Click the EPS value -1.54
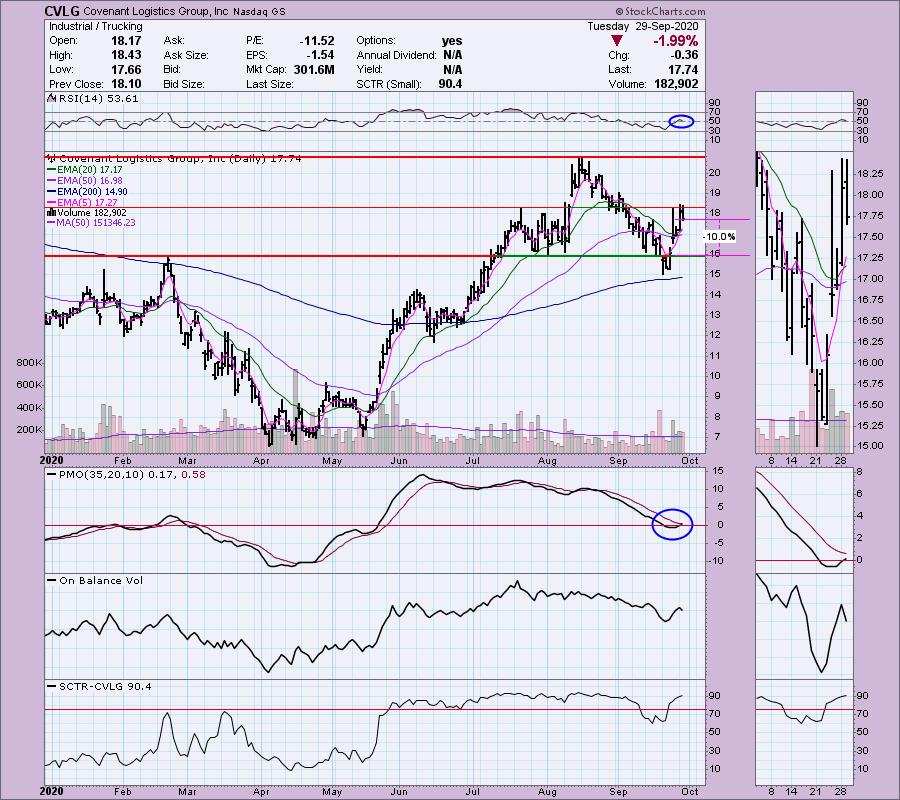 coord(320,55)
